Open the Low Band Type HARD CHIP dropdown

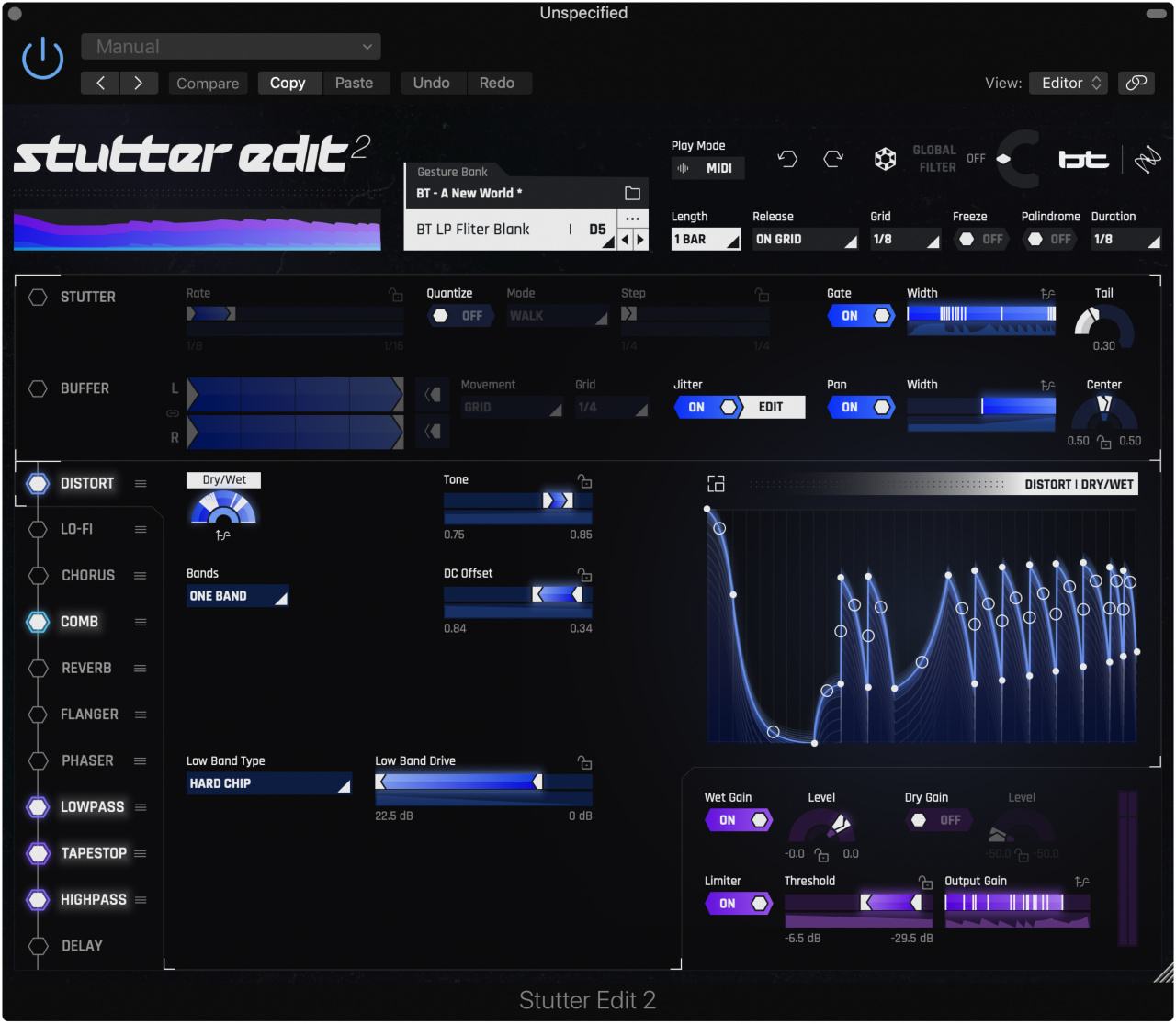[x=267, y=783]
